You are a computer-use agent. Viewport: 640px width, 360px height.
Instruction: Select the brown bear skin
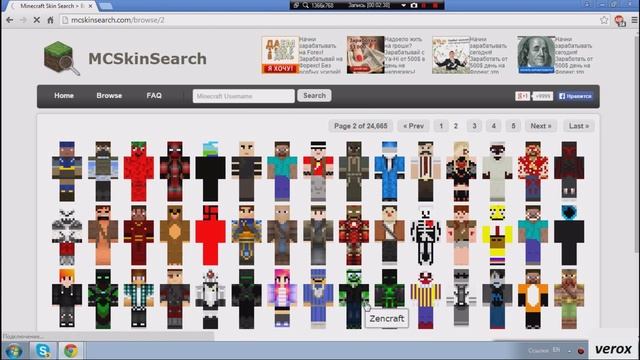tap(175, 236)
